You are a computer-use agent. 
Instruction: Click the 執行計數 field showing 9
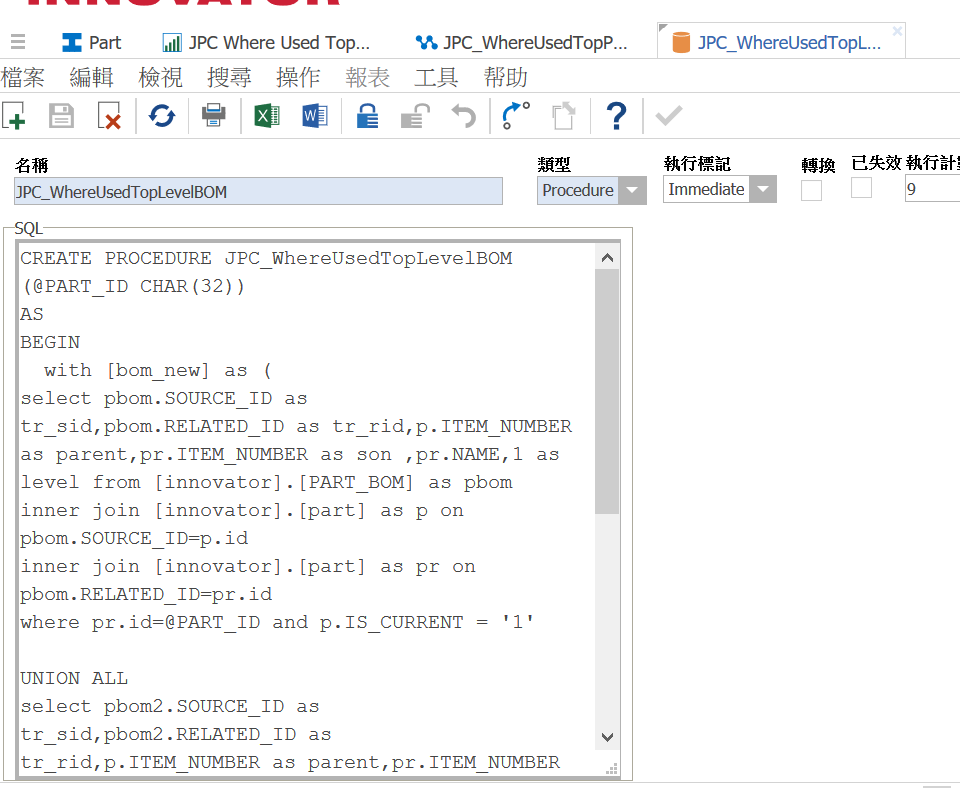(932, 189)
